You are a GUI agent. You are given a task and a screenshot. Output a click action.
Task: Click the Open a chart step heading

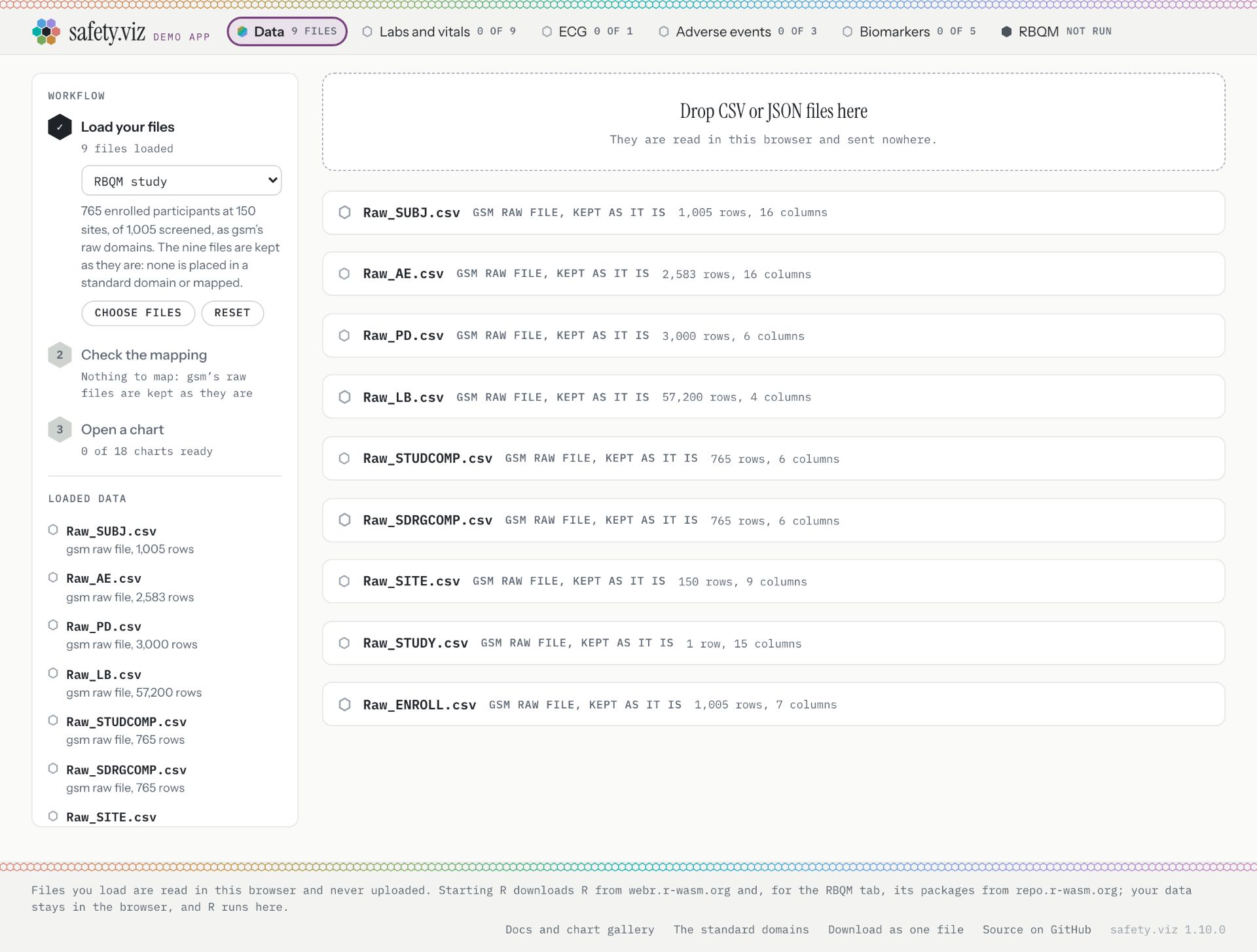pos(122,430)
